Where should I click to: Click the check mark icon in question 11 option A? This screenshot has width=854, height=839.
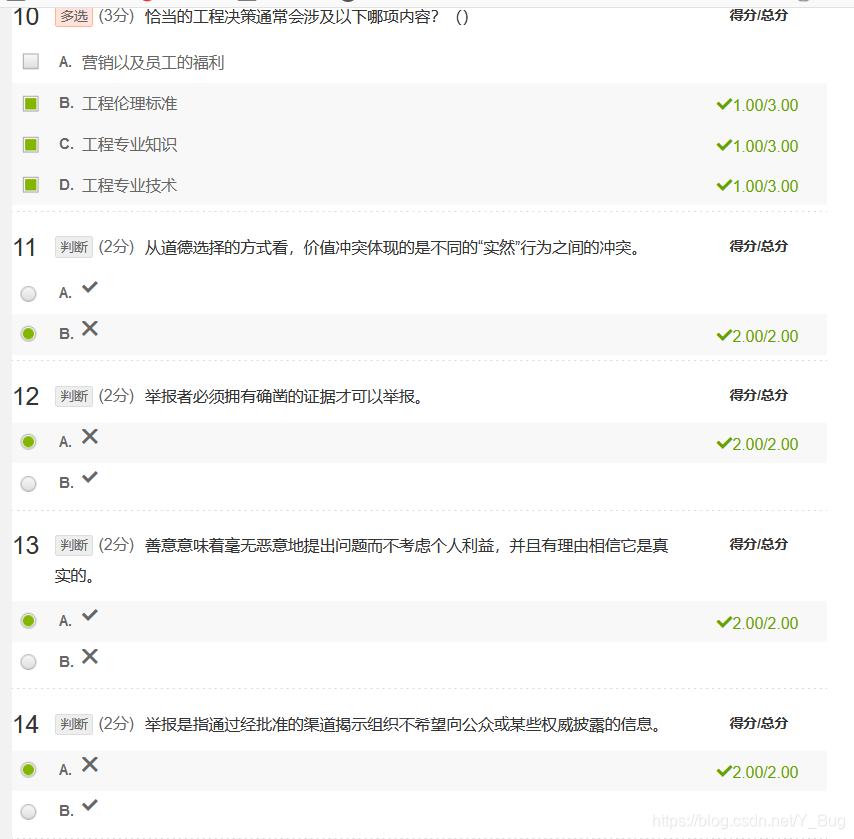(x=90, y=287)
